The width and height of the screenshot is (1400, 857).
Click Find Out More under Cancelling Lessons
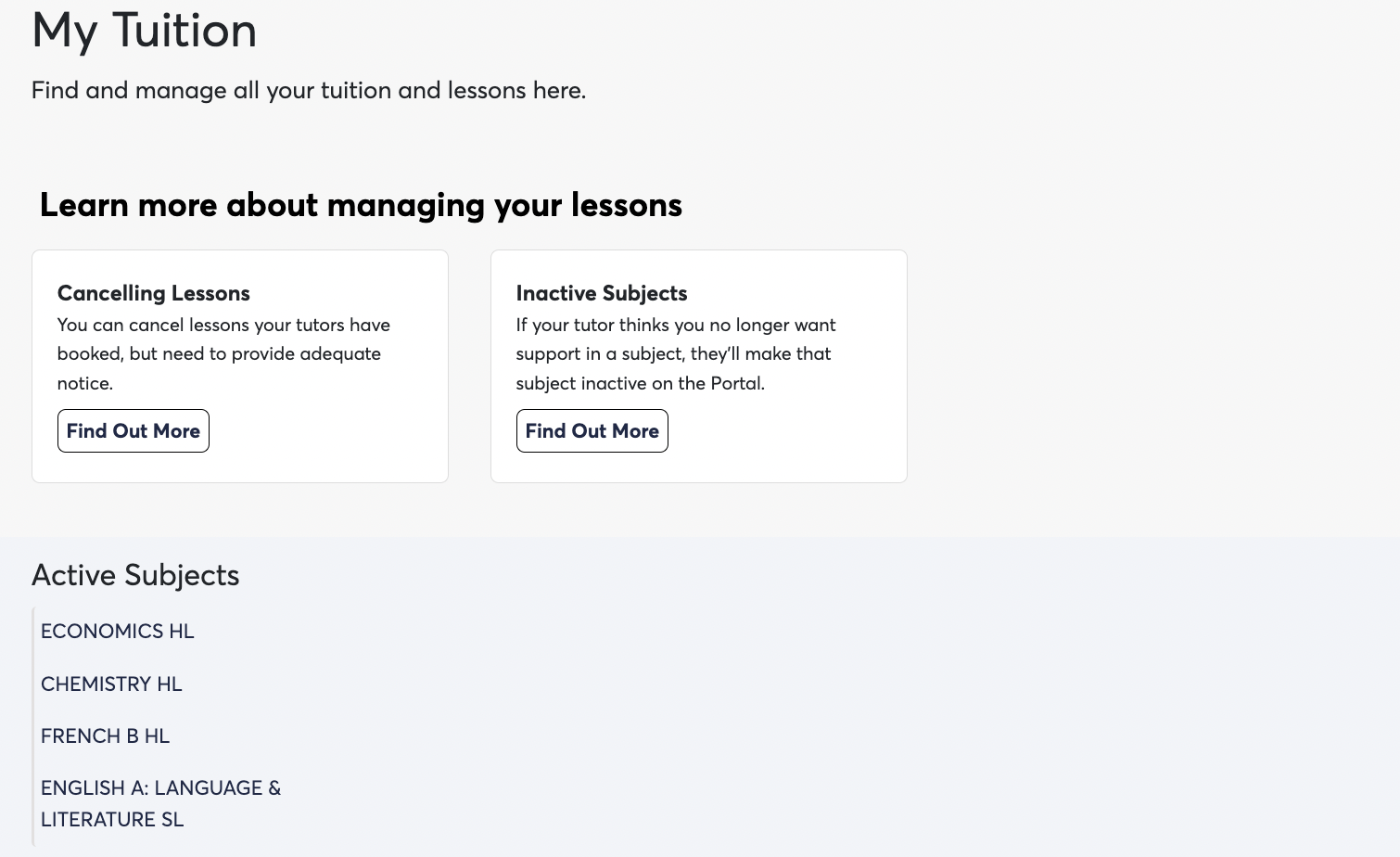[x=134, y=431]
